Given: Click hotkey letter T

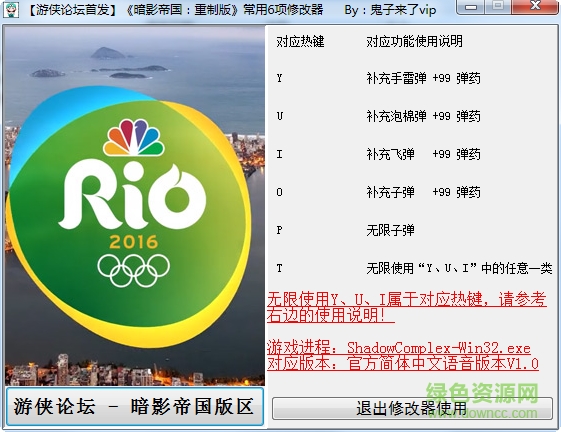Looking at the screenshot, I should 279,268.
